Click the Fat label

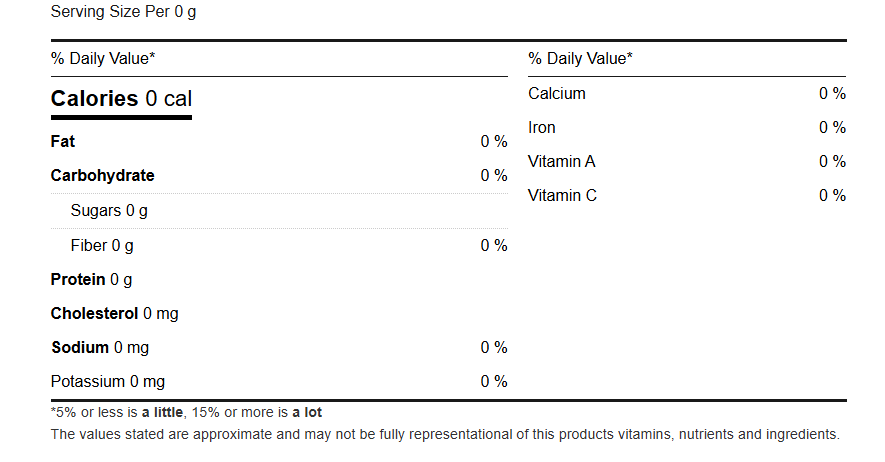pos(63,141)
